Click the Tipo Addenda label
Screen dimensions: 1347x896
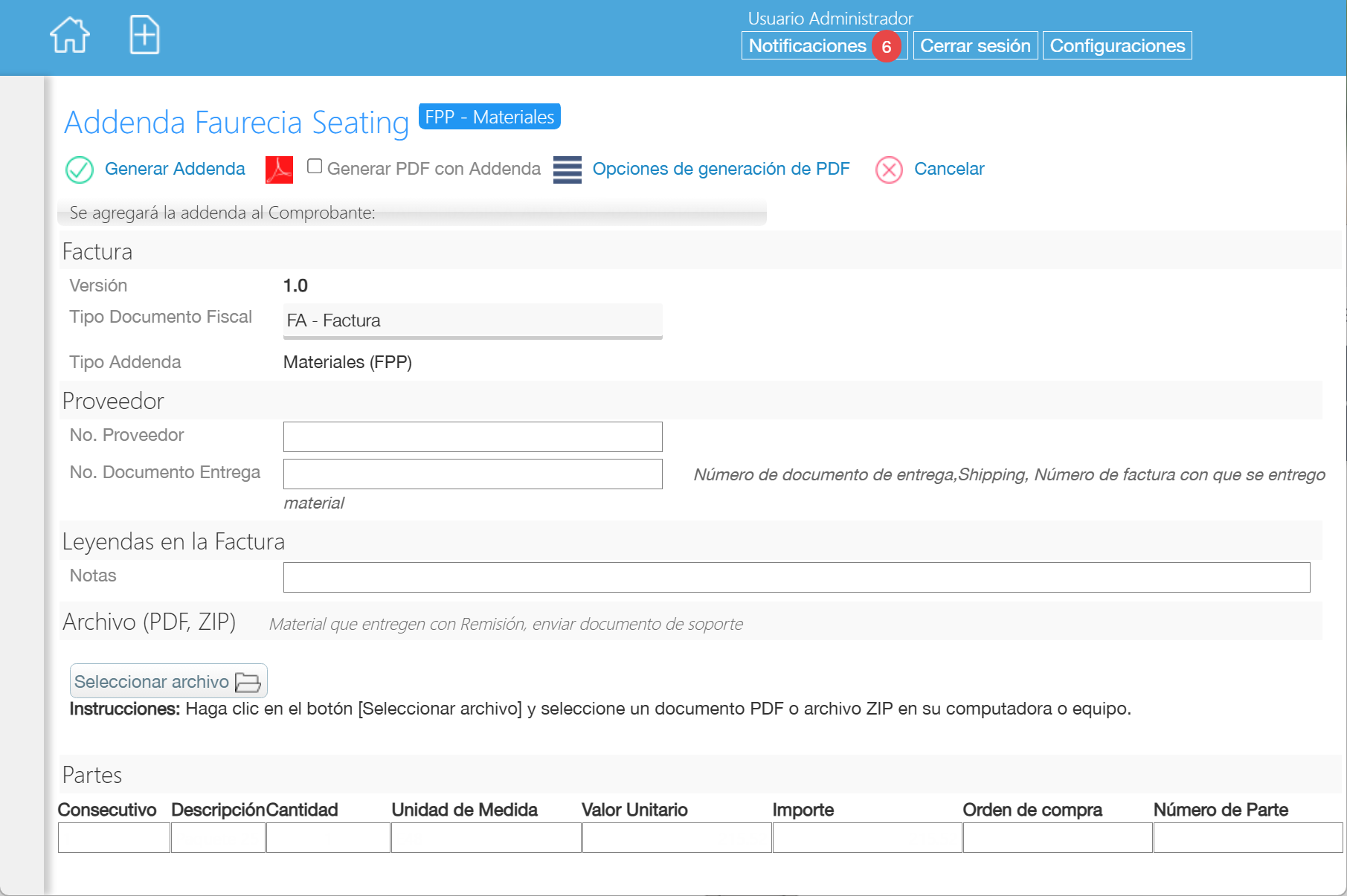tap(125, 362)
